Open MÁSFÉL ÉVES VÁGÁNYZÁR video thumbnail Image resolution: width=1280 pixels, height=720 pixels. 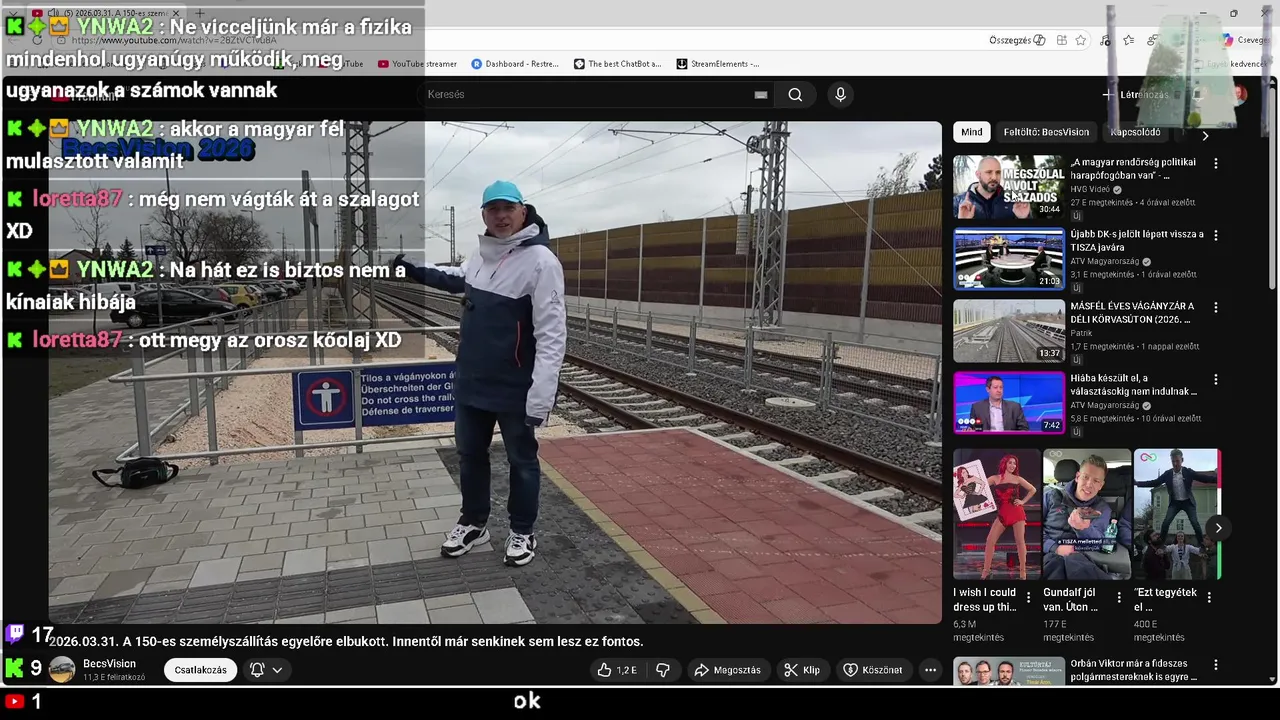point(1008,331)
